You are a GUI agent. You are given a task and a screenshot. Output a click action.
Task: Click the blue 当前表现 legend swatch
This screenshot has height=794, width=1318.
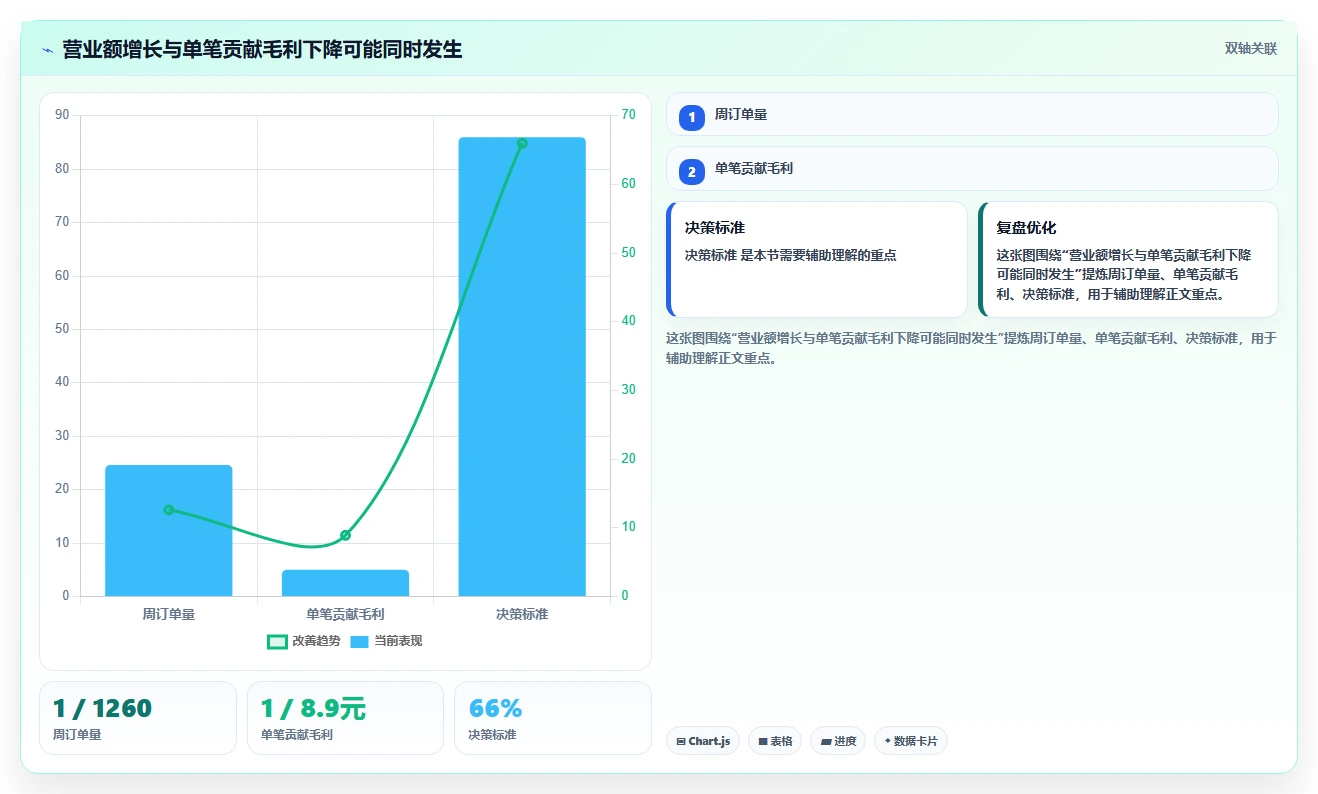point(359,641)
